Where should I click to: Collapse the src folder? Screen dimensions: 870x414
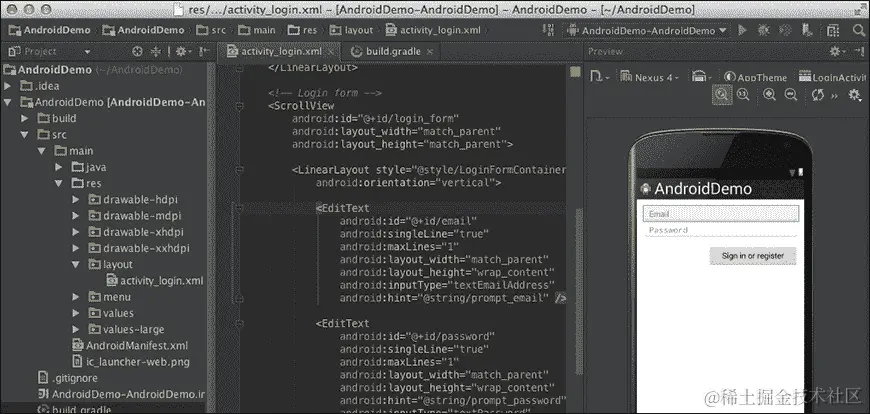24,134
